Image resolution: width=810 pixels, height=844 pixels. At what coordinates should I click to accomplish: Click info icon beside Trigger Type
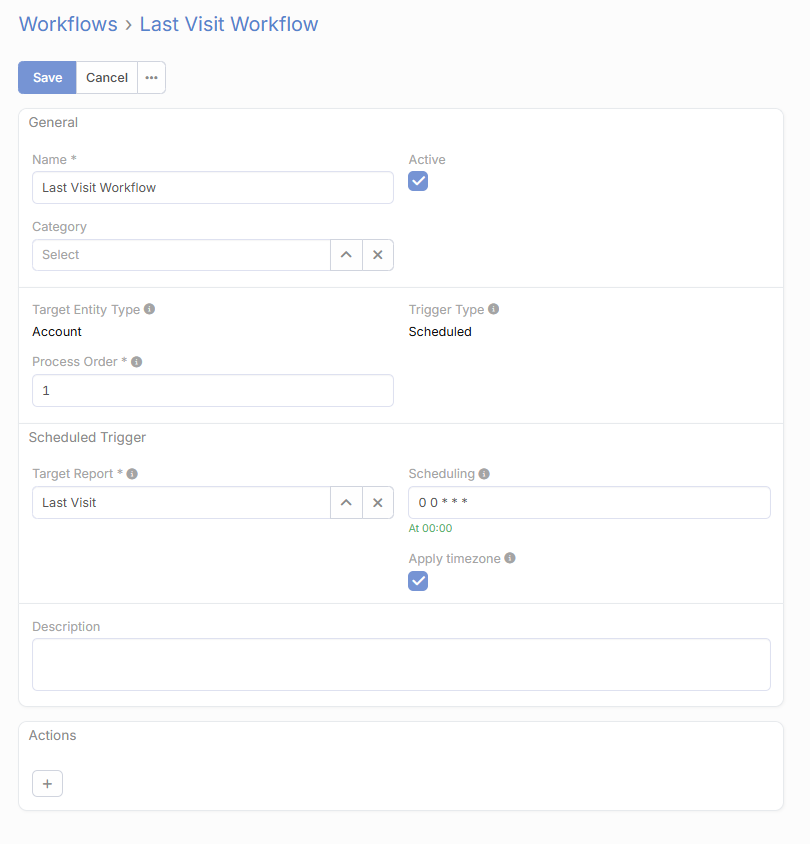pyautogui.click(x=493, y=309)
